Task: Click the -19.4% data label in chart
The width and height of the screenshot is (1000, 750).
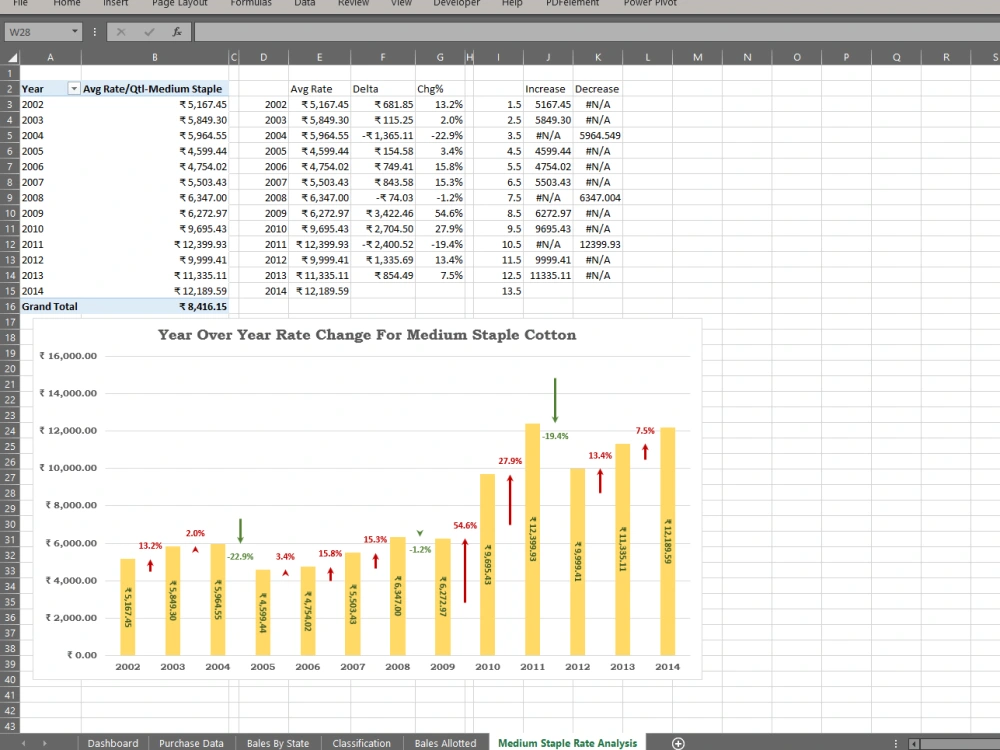Action: pyautogui.click(x=555, y=436)
